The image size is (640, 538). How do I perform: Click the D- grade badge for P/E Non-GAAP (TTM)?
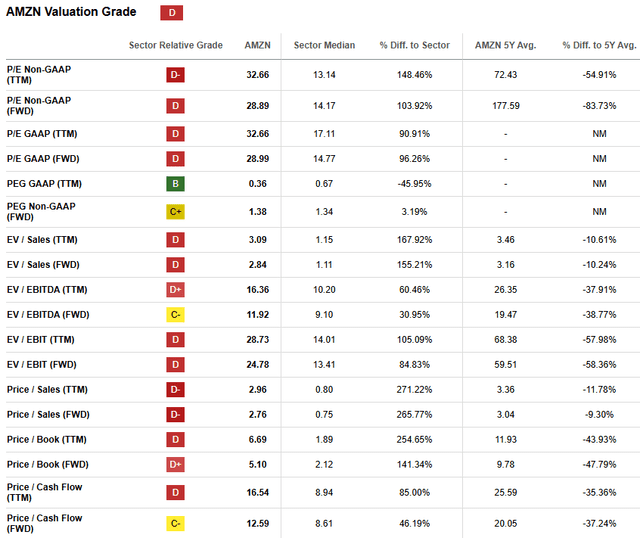(x=175, y=75)
